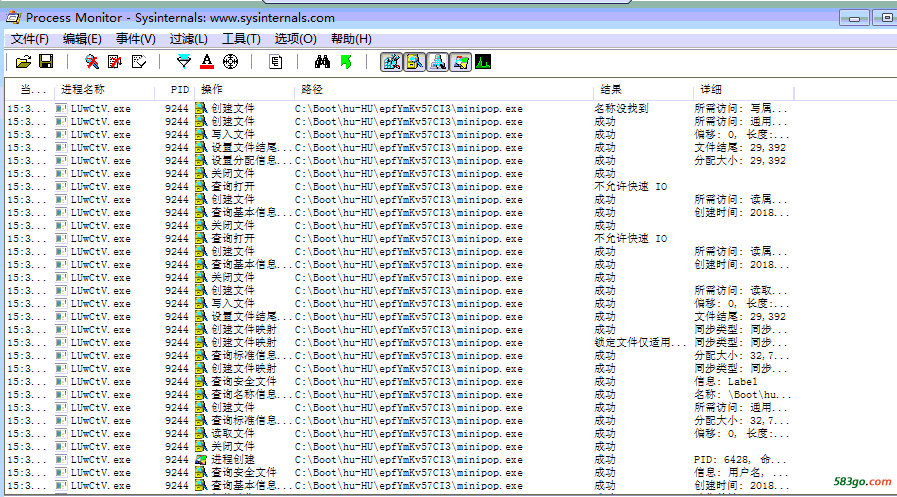Open the 事件(V) menu
This screenshot has width=897, height=497.
(136, 39)
